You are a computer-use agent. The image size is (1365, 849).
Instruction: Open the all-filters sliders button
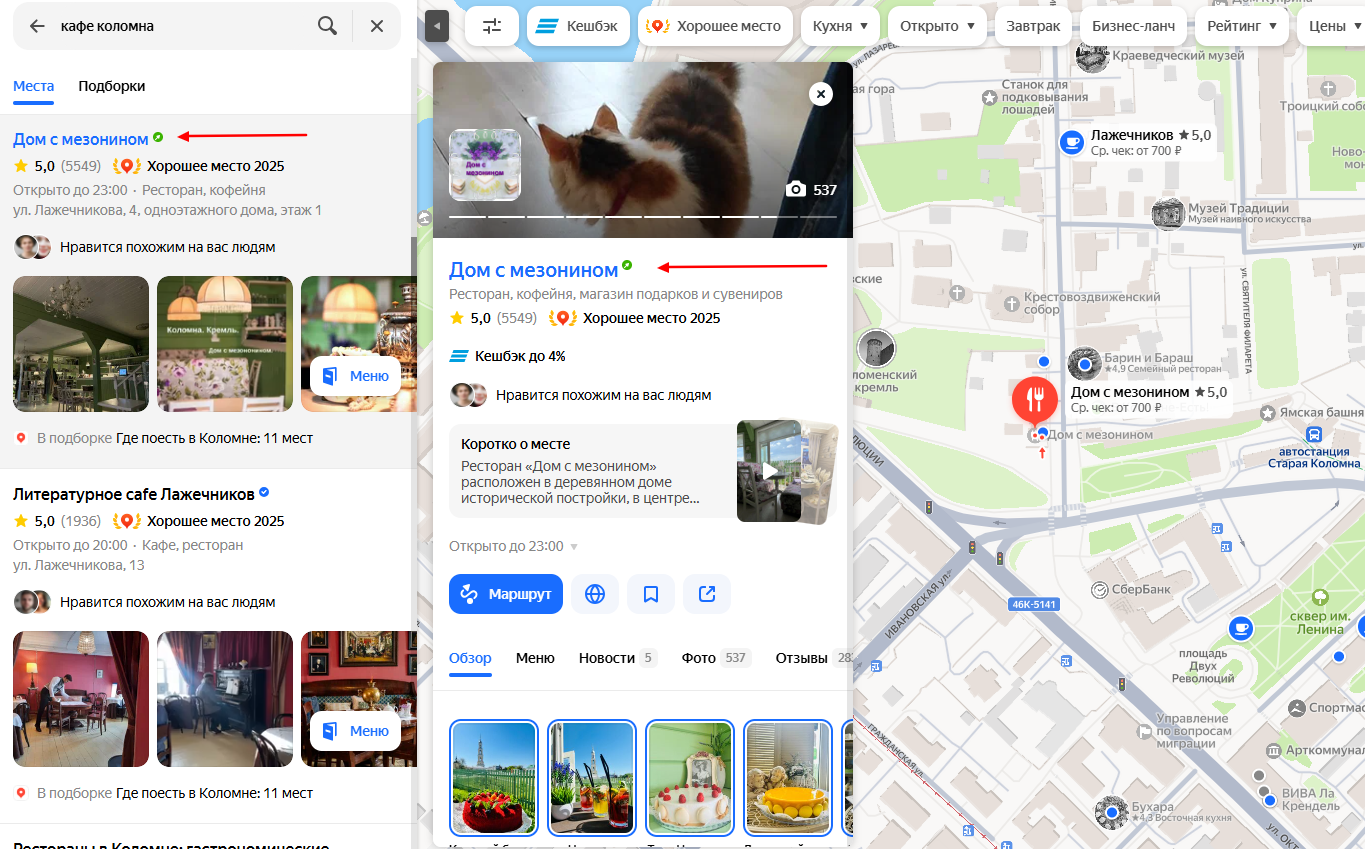point(492,26)
